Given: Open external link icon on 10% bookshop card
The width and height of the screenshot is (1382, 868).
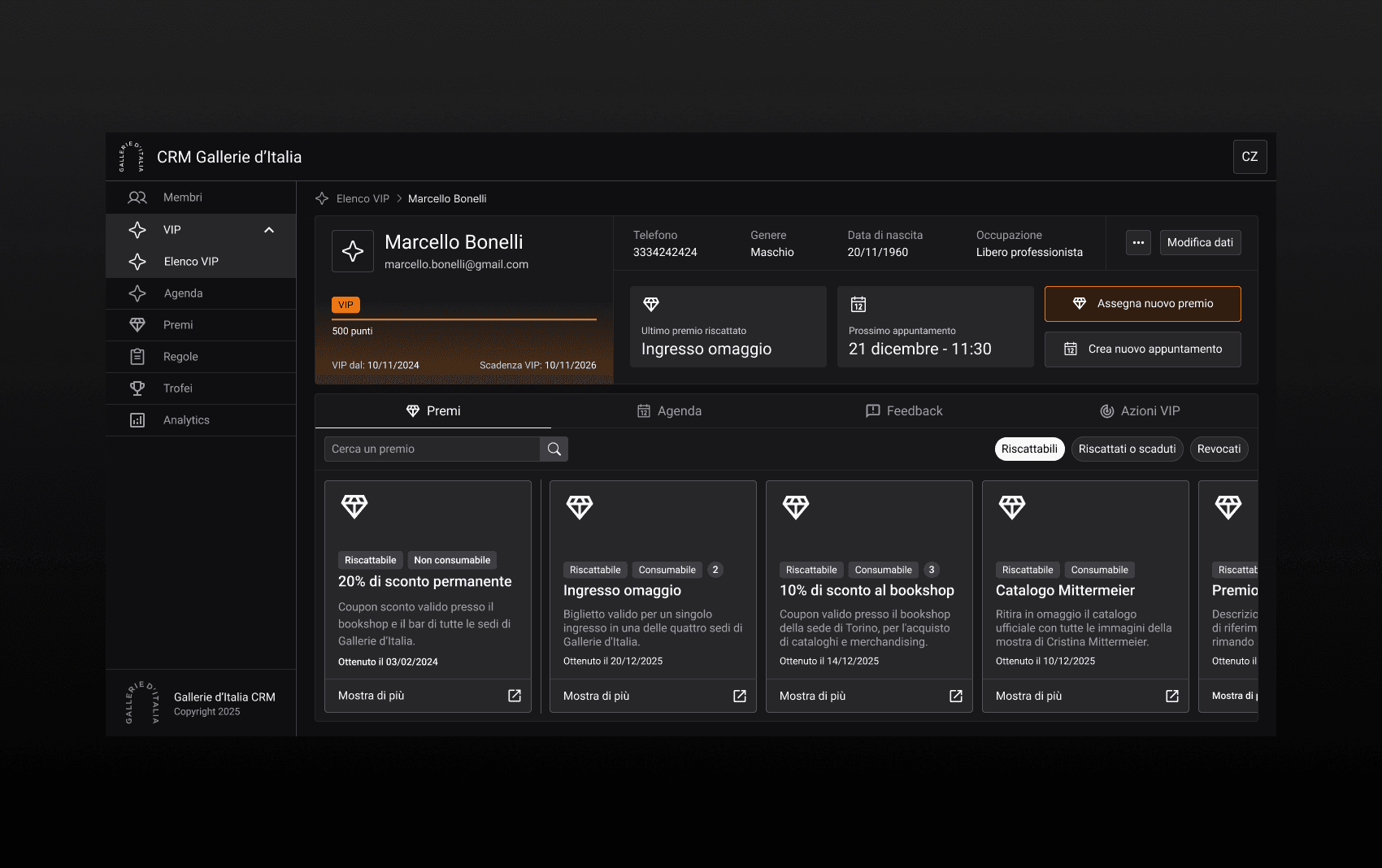Looking at the screenshot, I should pos(956,697).
